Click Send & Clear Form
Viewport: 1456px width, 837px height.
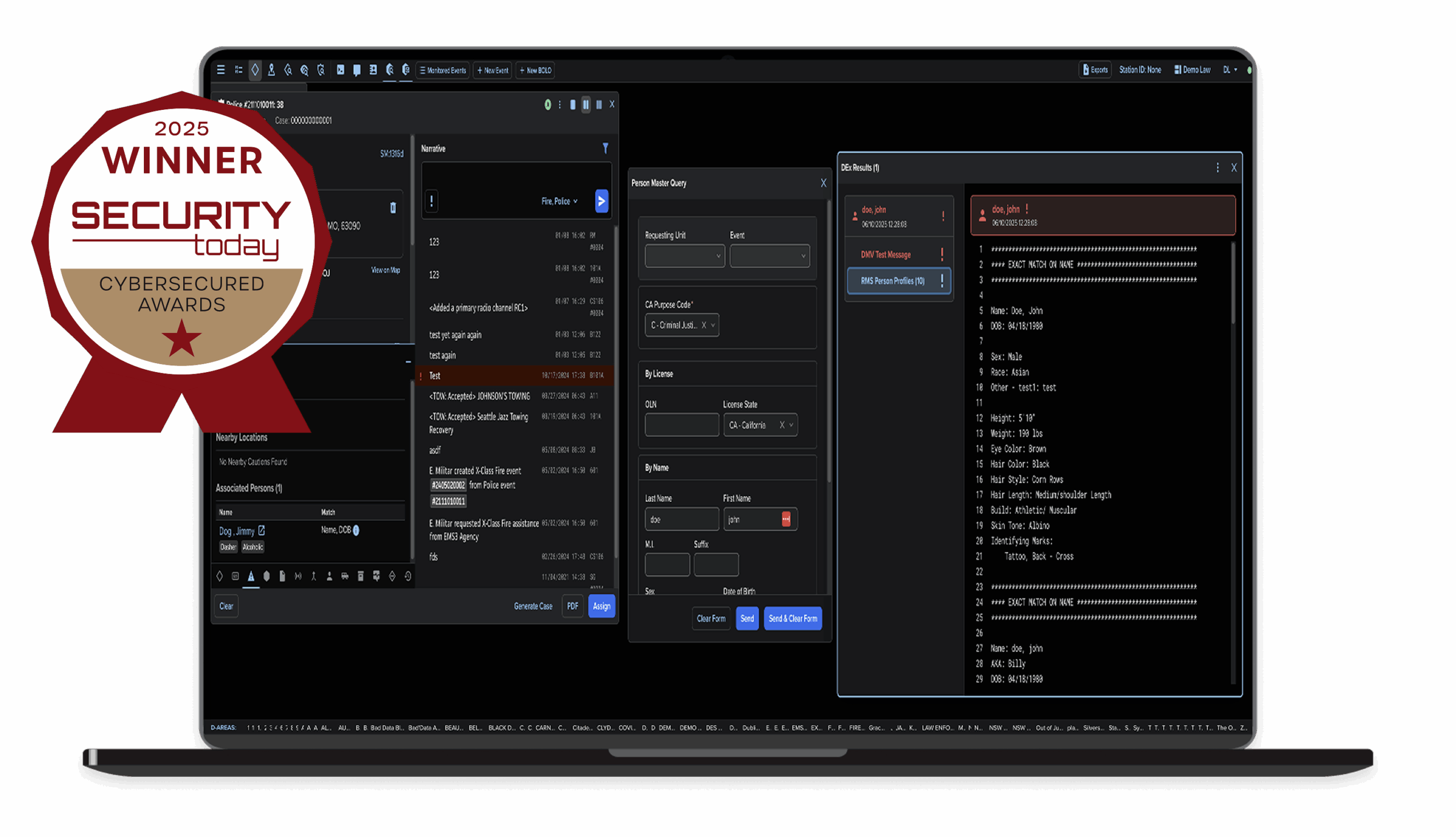[792, 619]
